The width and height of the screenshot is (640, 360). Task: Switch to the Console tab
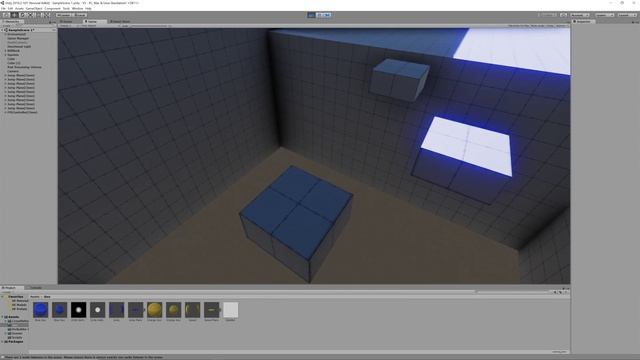point(36,288)
